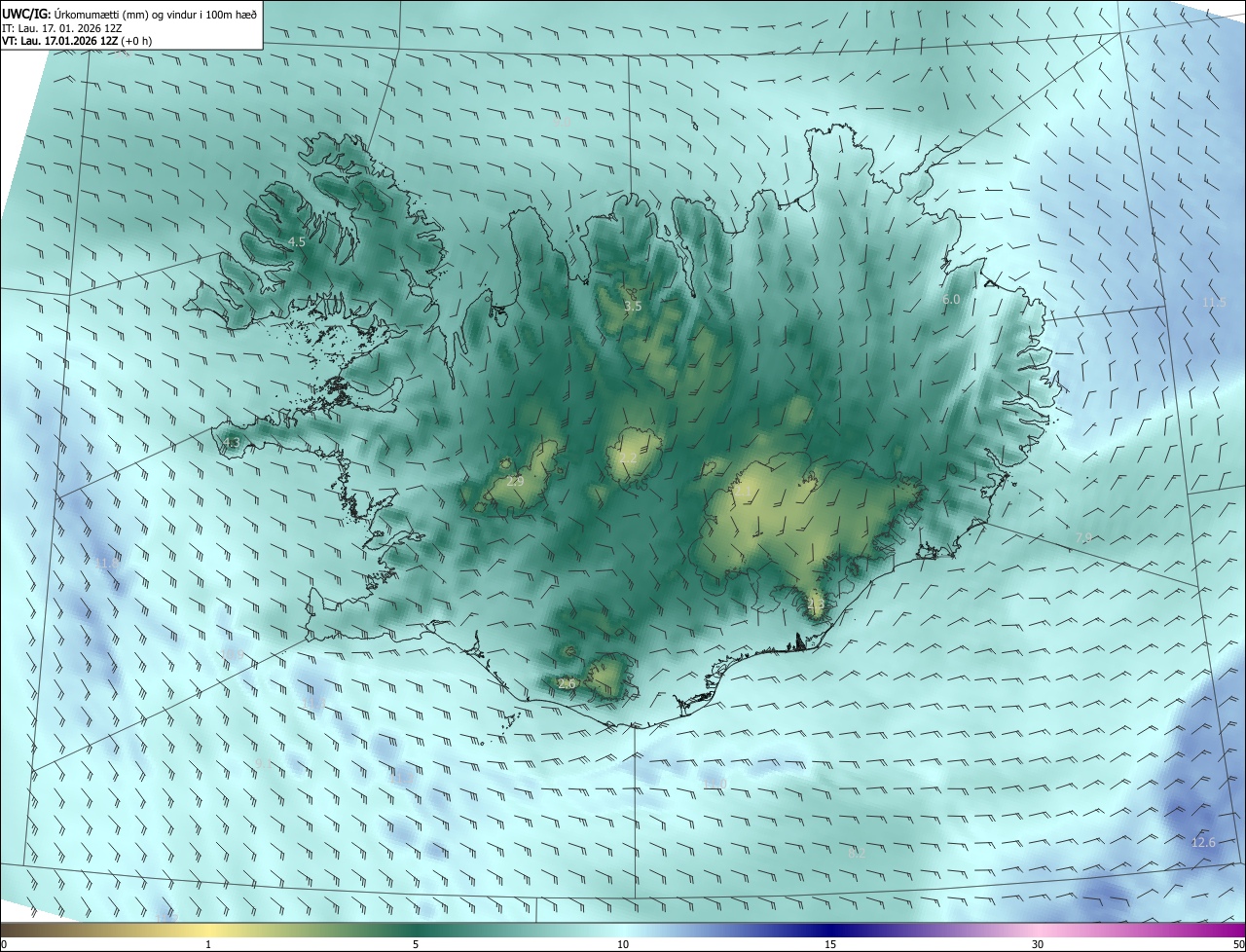The image size is (1246, 952).
Task: Click the 6.0 value in northeast Iceland
Action: coord(951,300)
